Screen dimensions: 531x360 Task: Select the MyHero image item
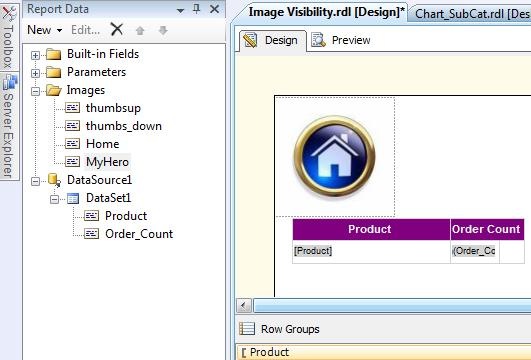[107, 162]
